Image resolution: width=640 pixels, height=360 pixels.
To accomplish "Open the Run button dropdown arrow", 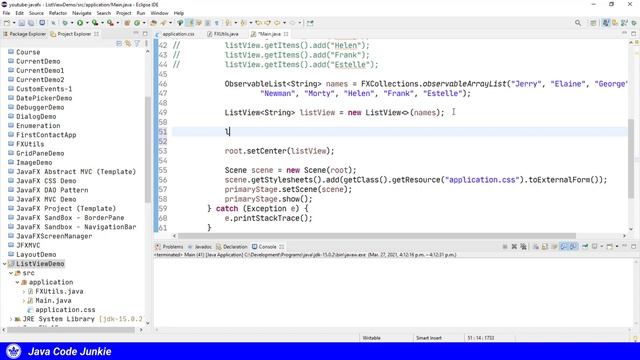I will tap(87, 23).
